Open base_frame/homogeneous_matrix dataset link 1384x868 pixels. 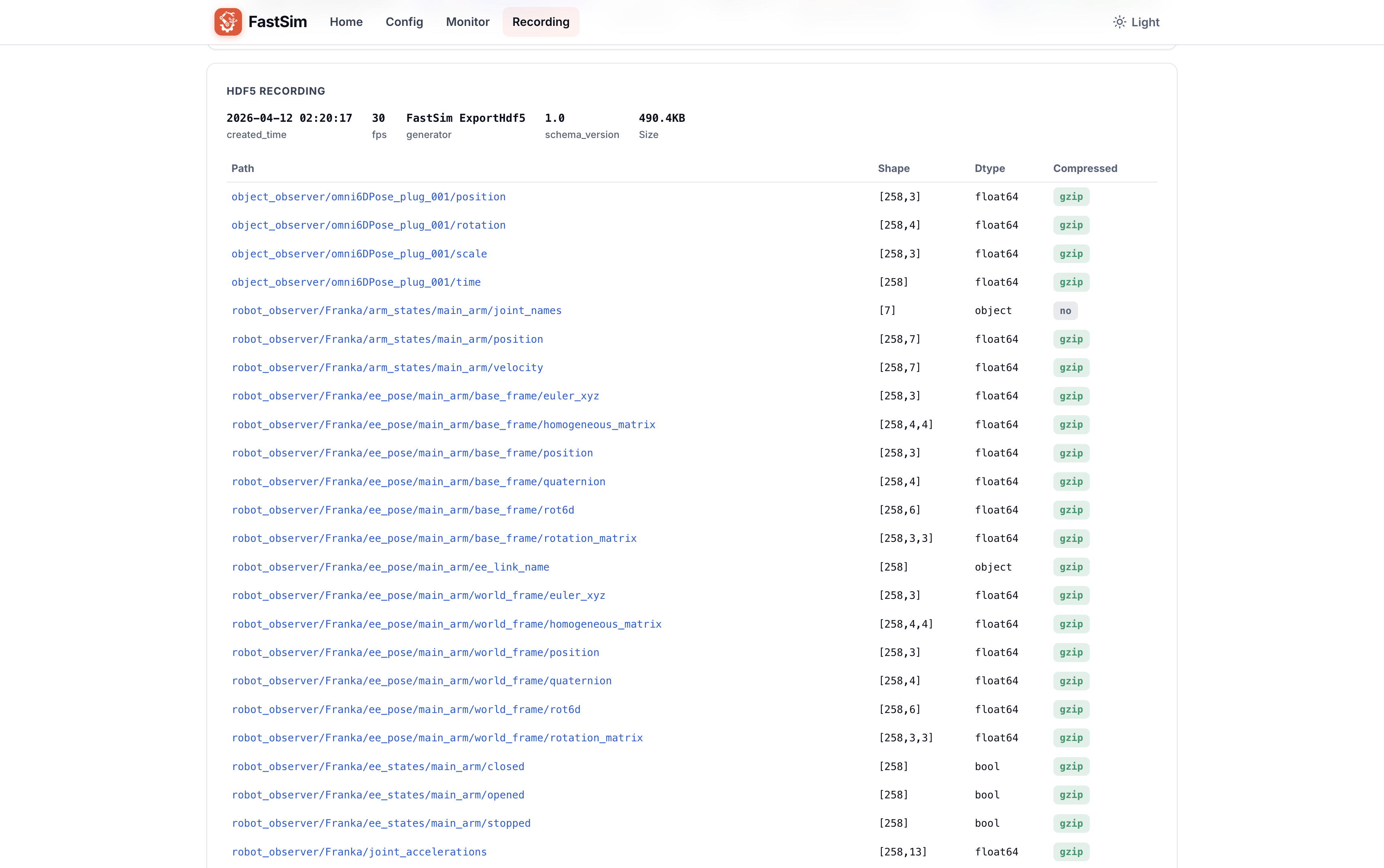[444, 425]
